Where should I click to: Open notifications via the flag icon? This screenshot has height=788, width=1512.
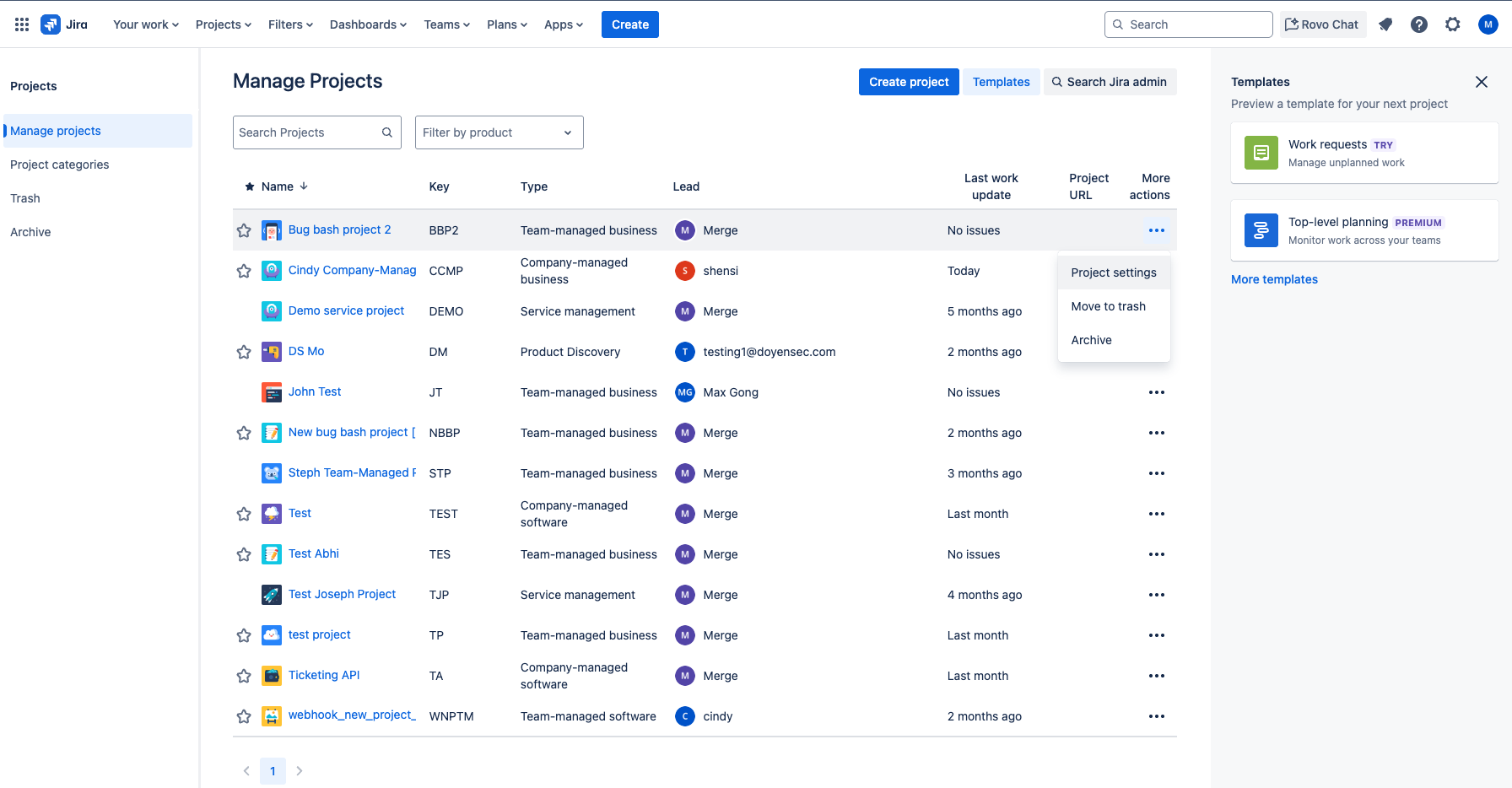point(1385,24)
